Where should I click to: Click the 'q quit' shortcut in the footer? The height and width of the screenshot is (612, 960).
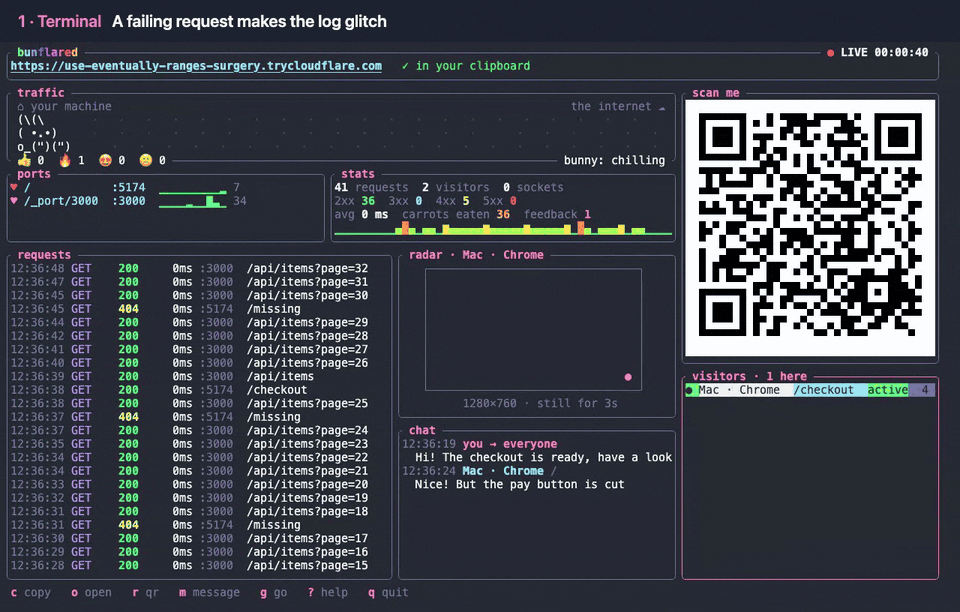pyautogui.click(x=388, y=592)
